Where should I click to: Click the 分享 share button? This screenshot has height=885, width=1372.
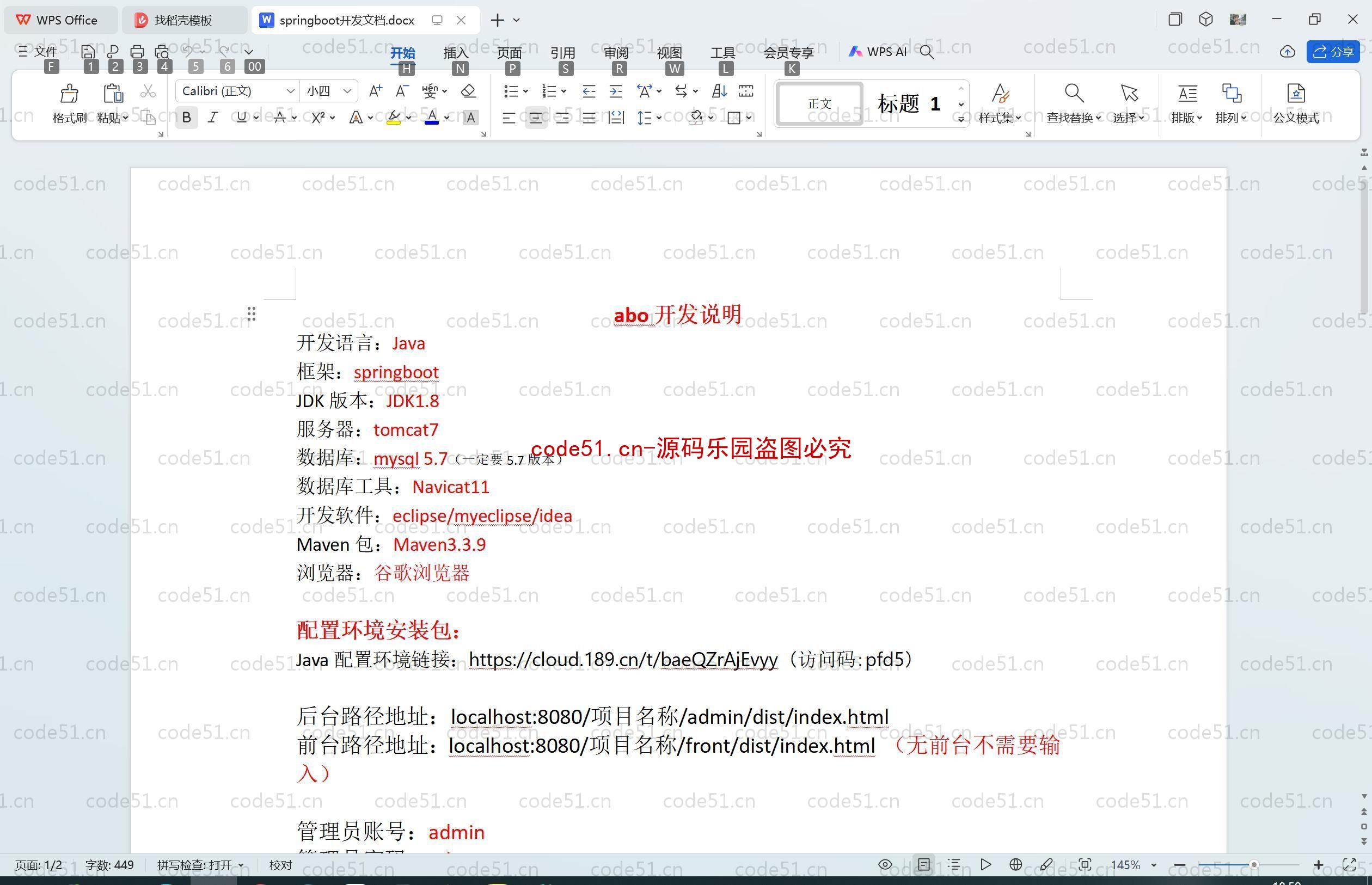[1333, 52]
